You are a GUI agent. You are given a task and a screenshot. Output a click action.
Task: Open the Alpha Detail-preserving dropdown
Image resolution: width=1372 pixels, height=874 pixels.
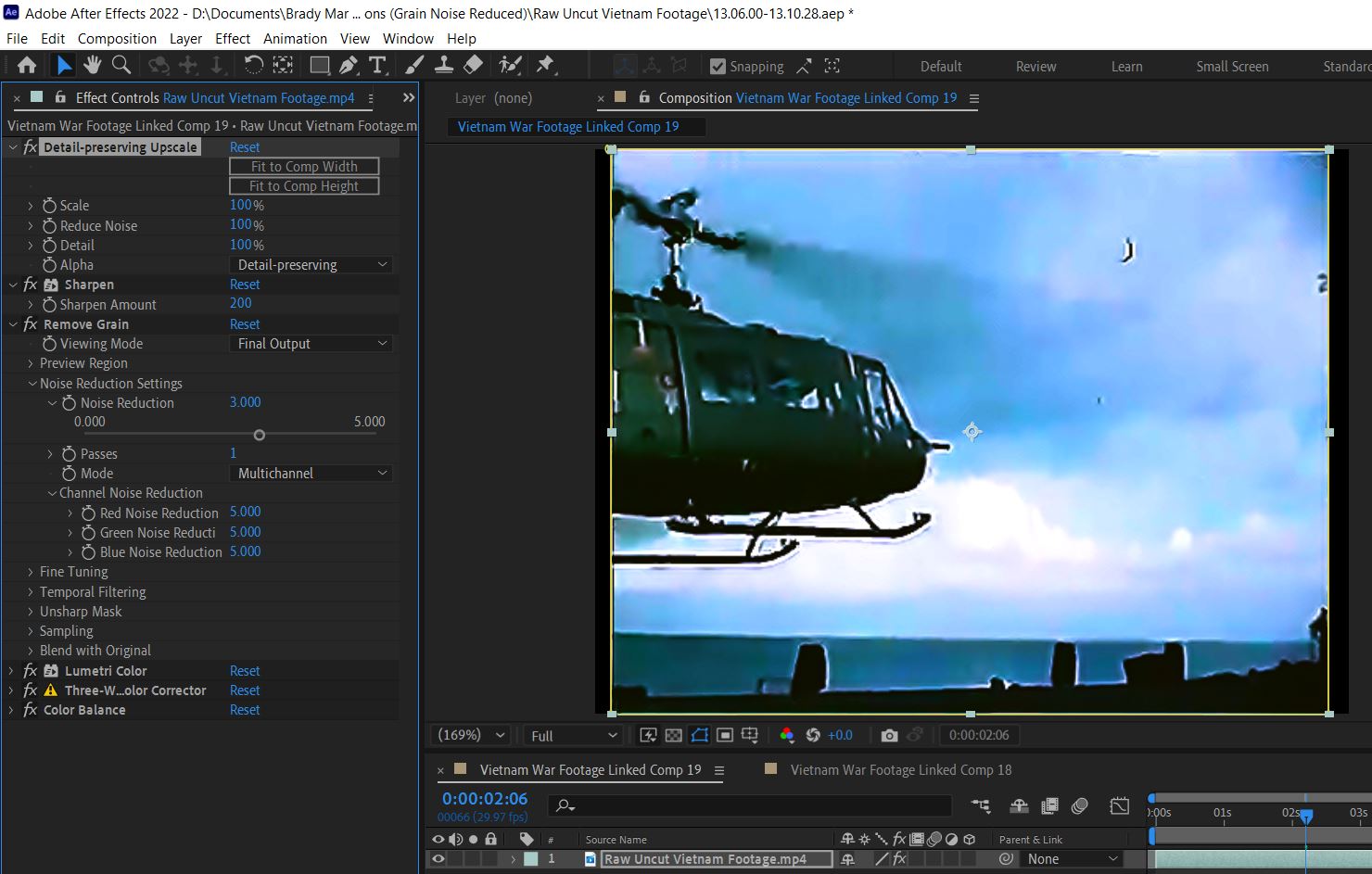pos(311,265)
